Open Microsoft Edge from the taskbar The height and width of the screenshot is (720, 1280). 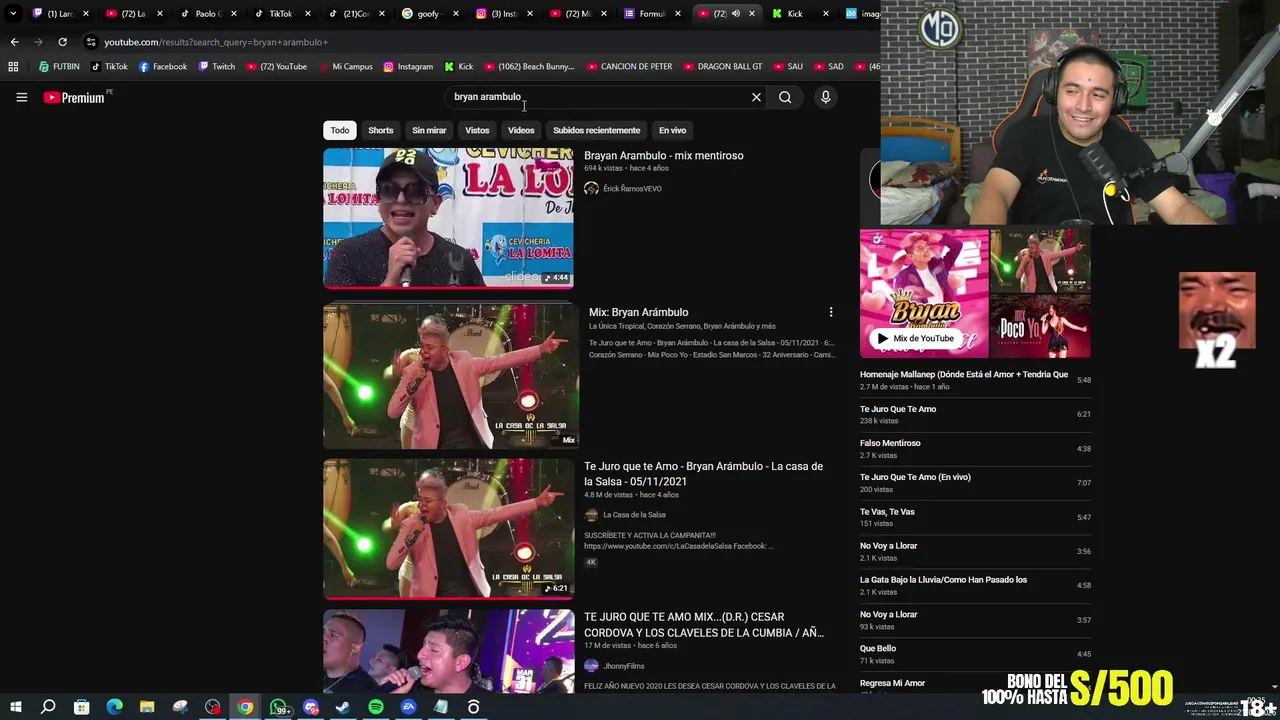114,707
